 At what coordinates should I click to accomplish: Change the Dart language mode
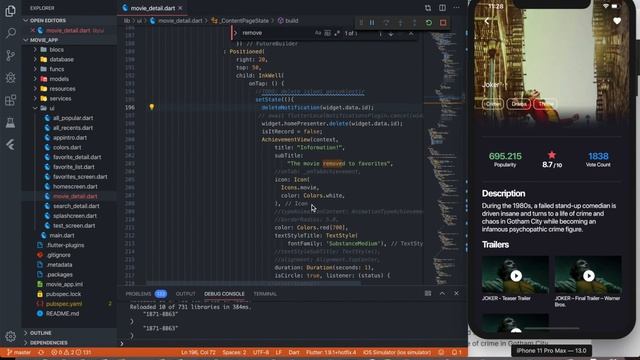coord(294,352)
